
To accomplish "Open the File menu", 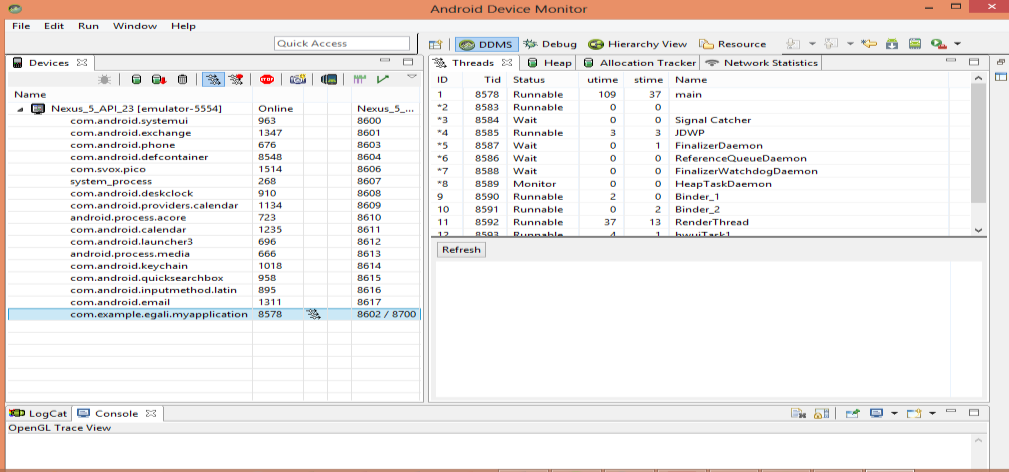I will (x=21, y=26).
